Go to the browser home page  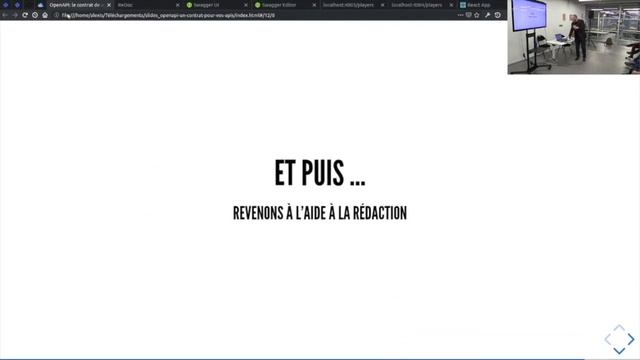[x=45, y=15]
